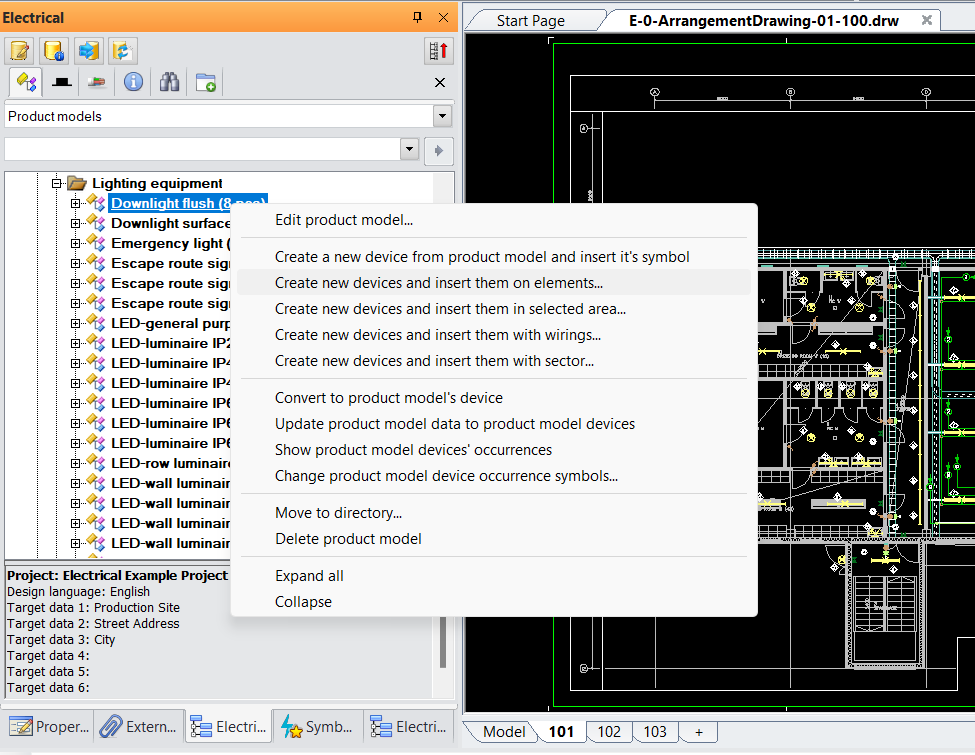The width and height of the screenshot is (975, 755).
Task: Pin the Electrical panel with pushpin icon
Action: [418, 18]
